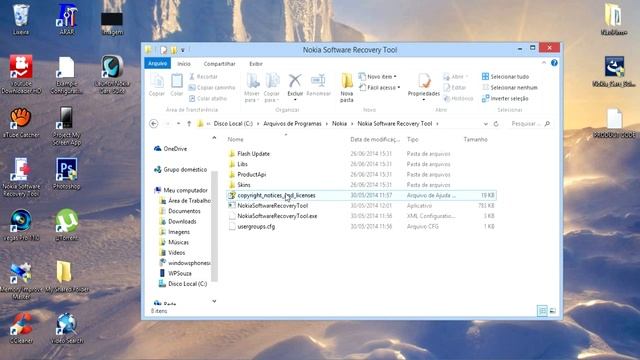Screen dimensions: 640x360
Task: Open the Photoshop desktop shortcut
Action: 67,174
